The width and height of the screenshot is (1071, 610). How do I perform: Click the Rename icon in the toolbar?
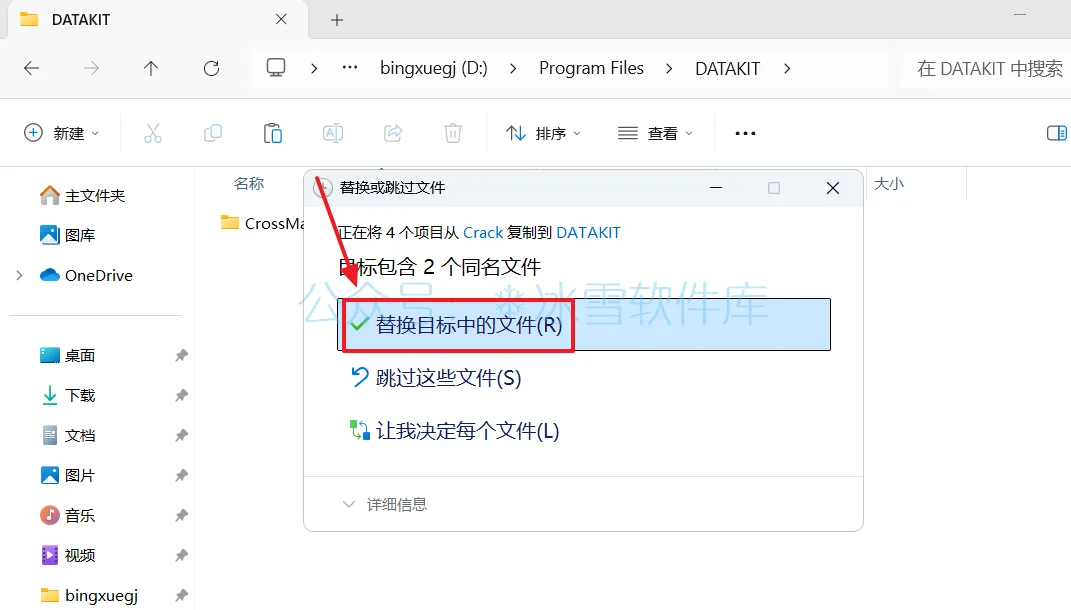pyautogui.click(x=333, y=133)
